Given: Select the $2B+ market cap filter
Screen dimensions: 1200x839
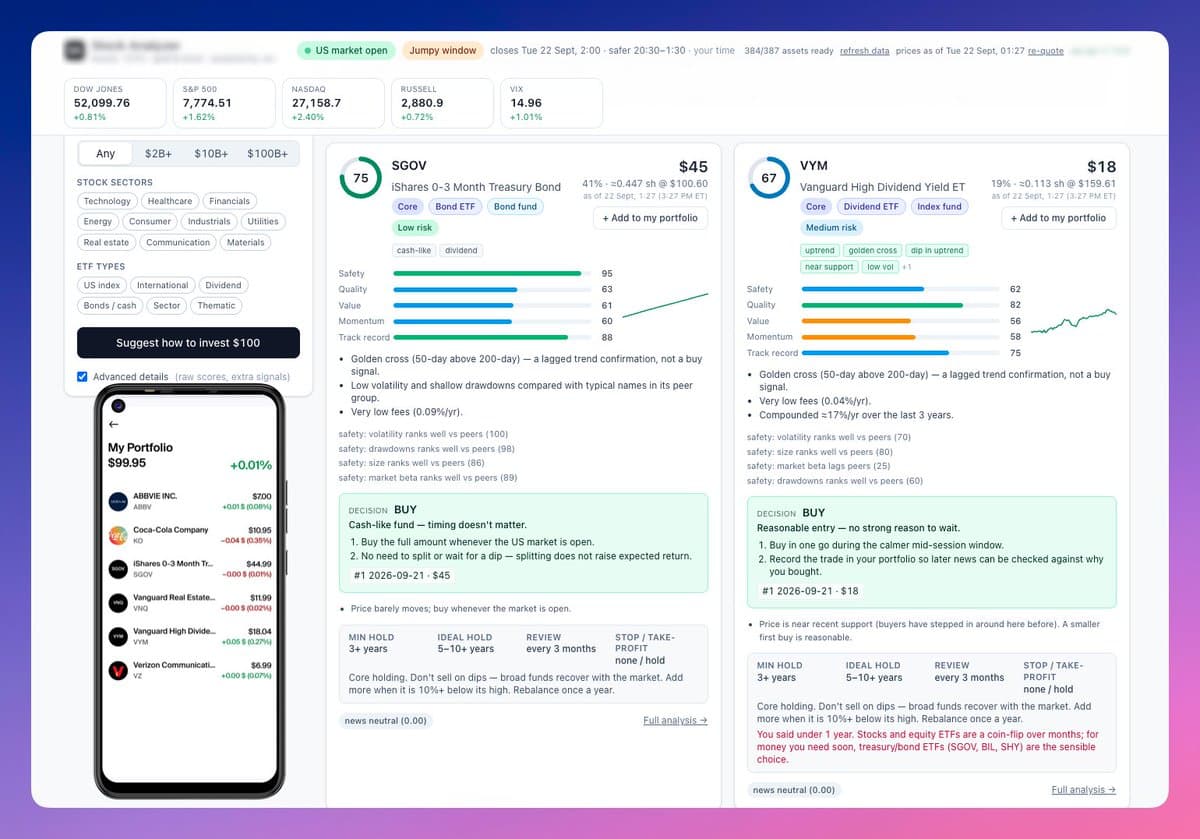Looking at the screenshot, I should tap(158, 153).
